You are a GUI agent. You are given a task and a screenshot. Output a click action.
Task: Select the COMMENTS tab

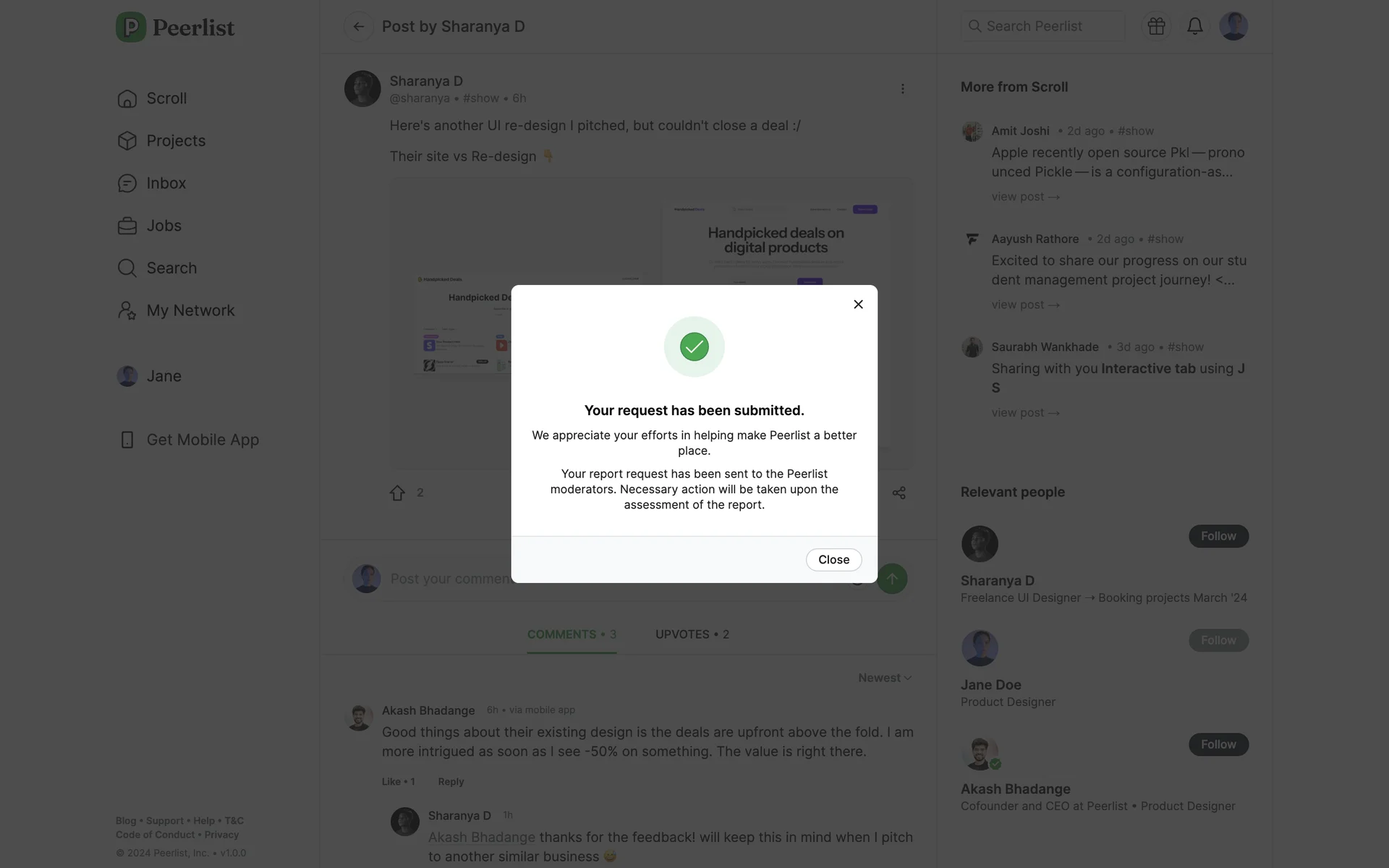pyautogui.click(x=572, y=634)
